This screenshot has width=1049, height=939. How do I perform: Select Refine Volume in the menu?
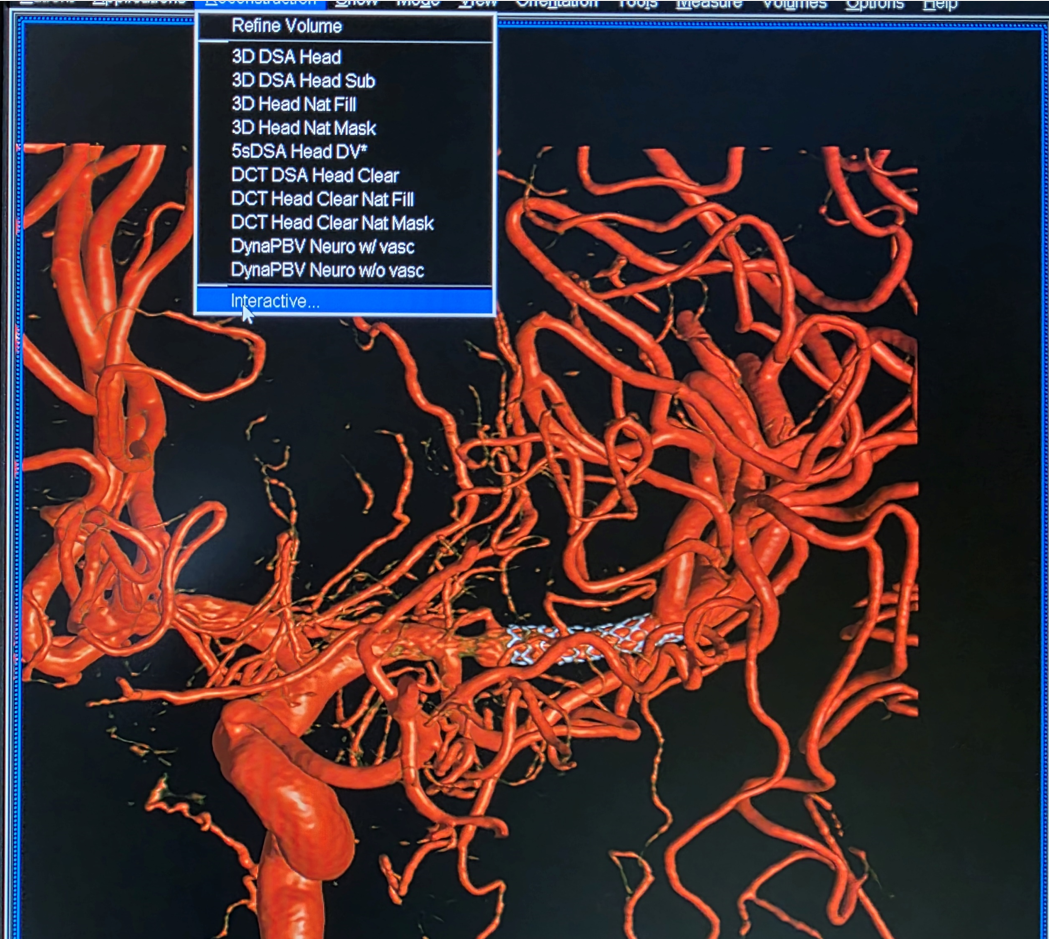click(286, 26)
